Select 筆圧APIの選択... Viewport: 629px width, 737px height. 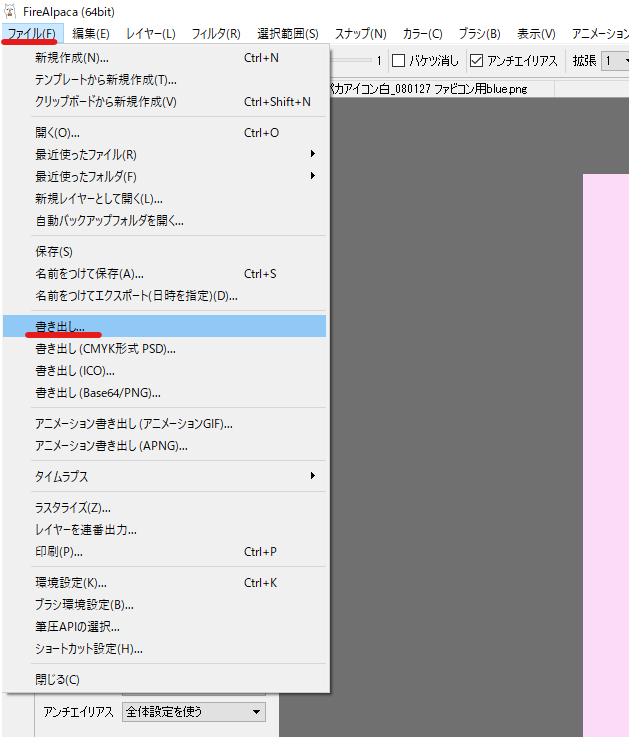(164, 627)
